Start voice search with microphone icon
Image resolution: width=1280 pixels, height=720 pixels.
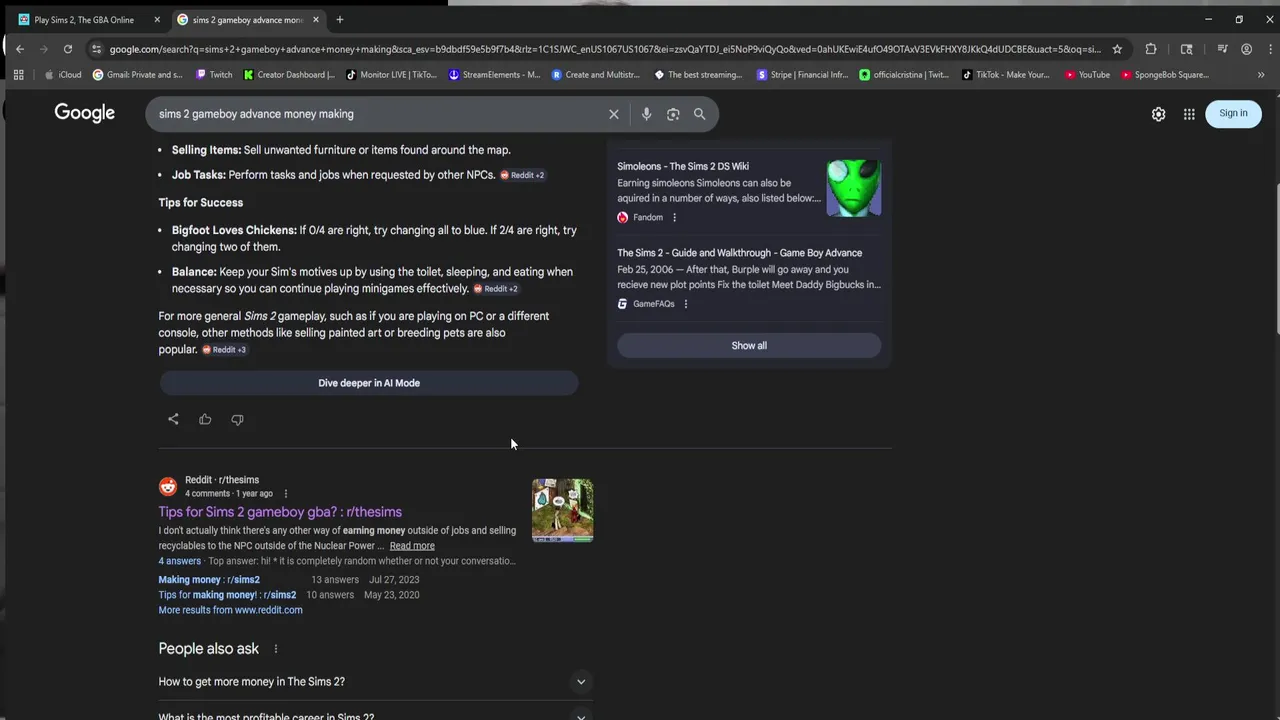pos(646,114)
